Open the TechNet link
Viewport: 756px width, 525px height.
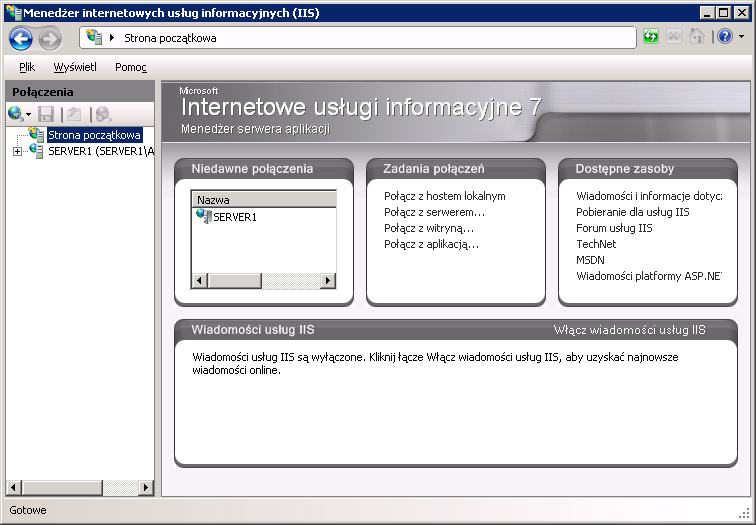pyautogui.click(x=596, y=244)
